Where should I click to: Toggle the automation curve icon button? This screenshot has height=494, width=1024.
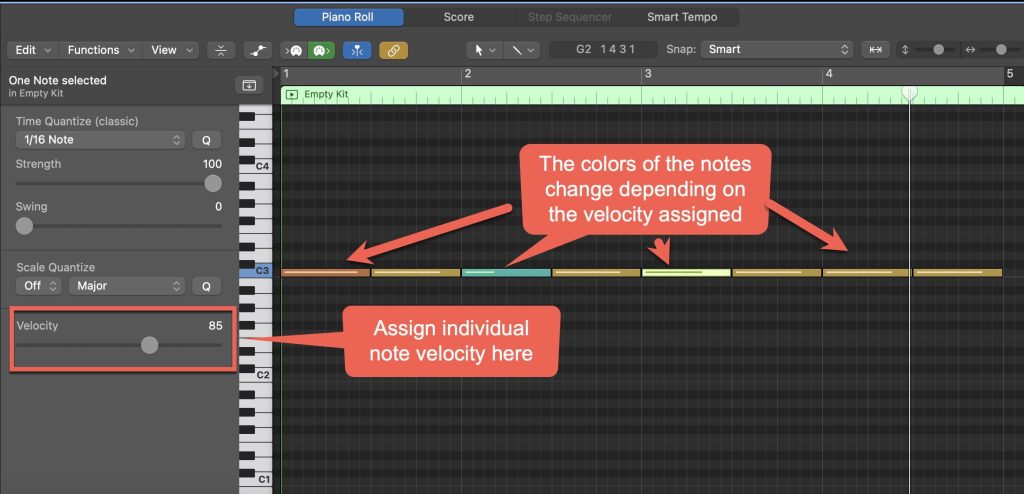click(x=258, y=50)
